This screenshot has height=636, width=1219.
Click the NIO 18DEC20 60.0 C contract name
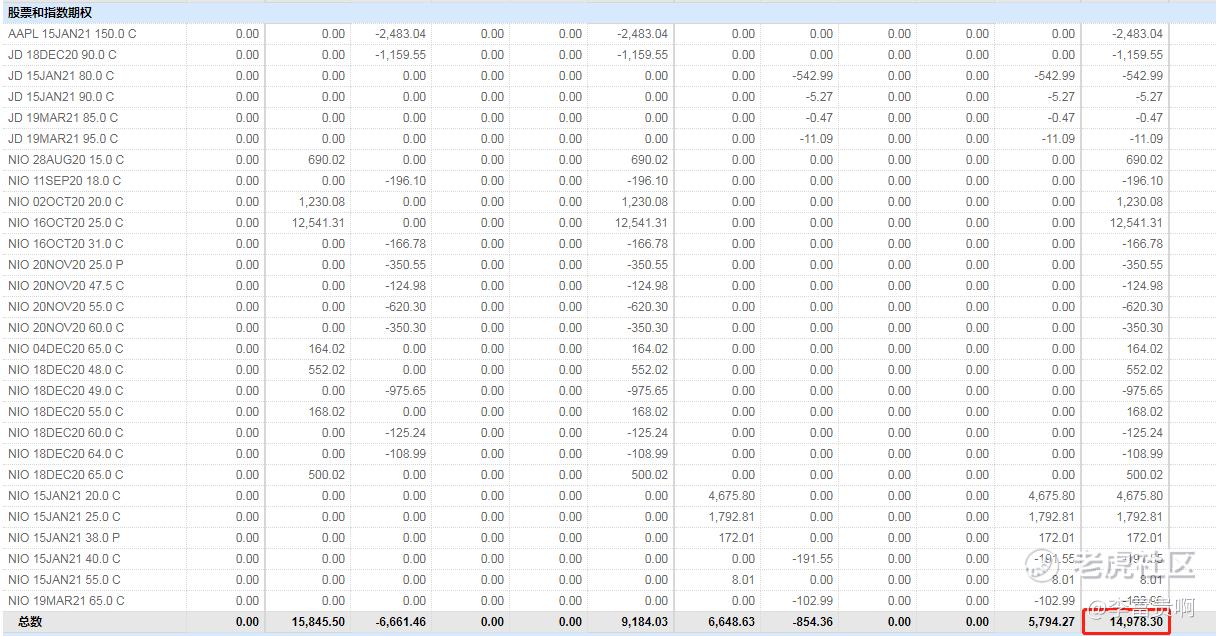click(66, 433)
